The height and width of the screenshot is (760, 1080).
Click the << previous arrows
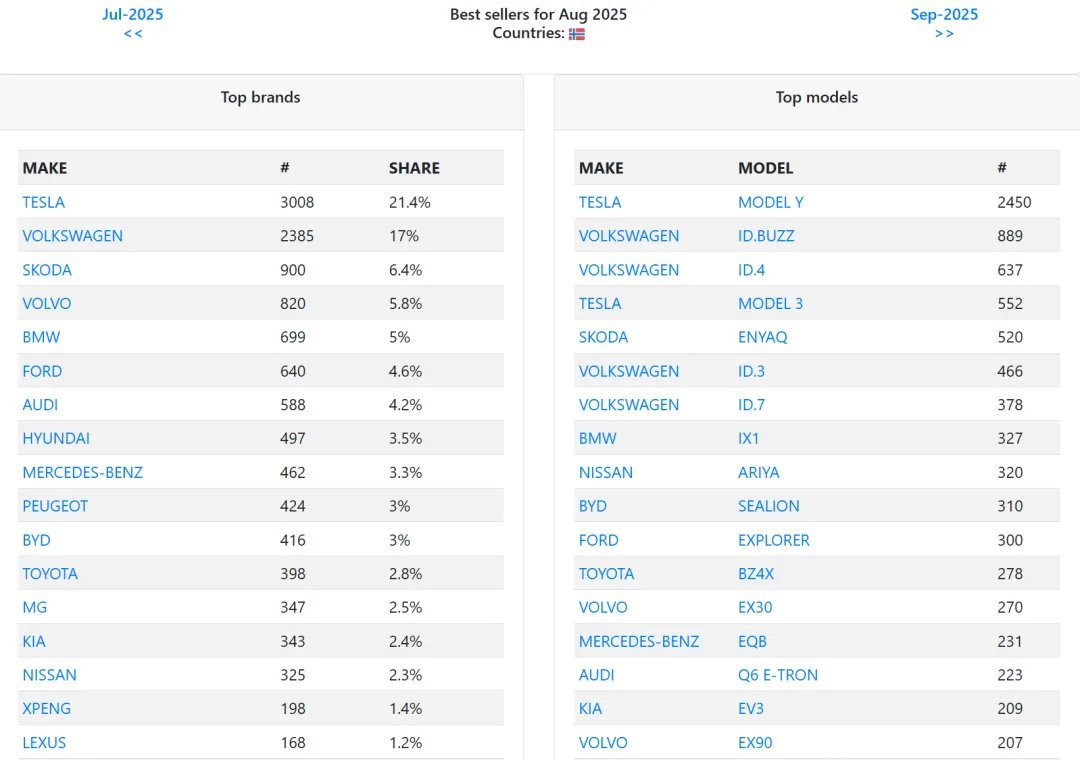tap(133, 34)
